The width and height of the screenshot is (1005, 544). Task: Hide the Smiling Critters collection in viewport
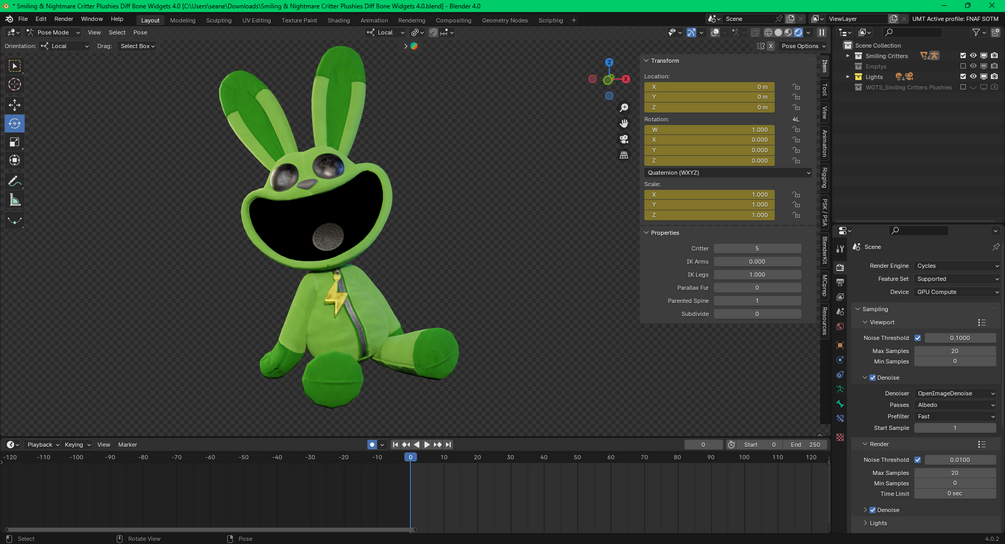click(973, 56)
